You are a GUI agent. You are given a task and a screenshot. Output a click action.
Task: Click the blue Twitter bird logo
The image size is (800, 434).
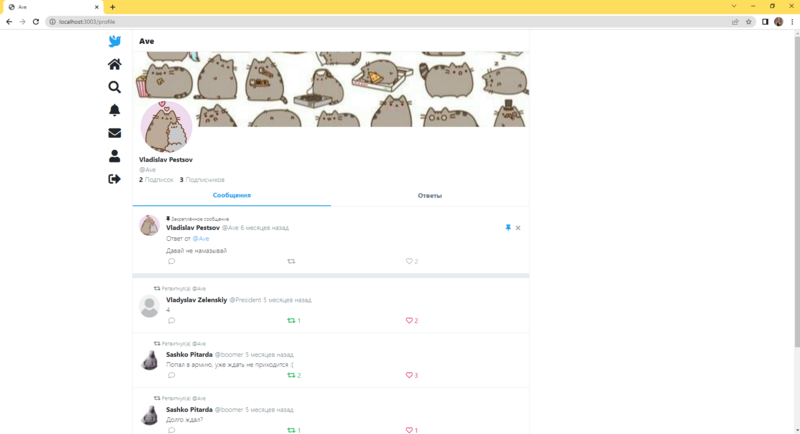pos(114,41)
